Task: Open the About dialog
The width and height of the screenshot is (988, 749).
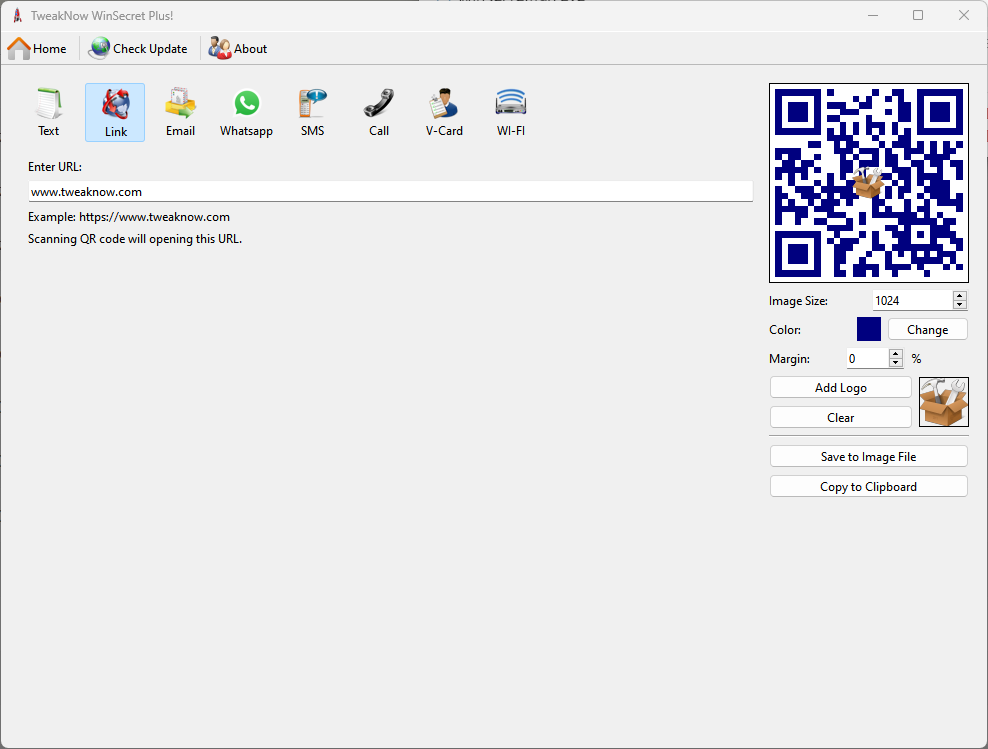Action: pyautogui.click(x=238, y=49)
